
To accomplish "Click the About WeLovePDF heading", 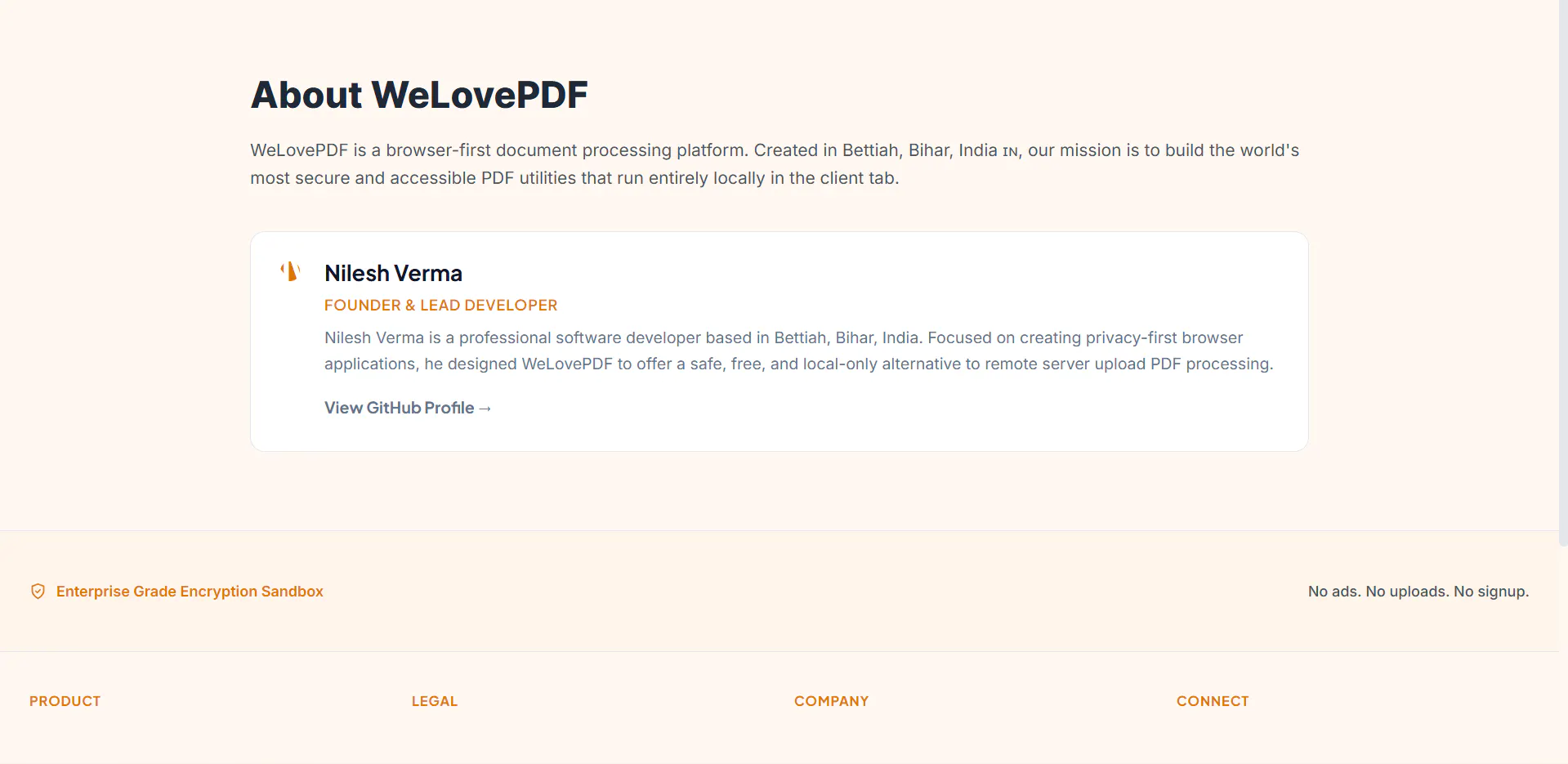I will tap(419, 95).
